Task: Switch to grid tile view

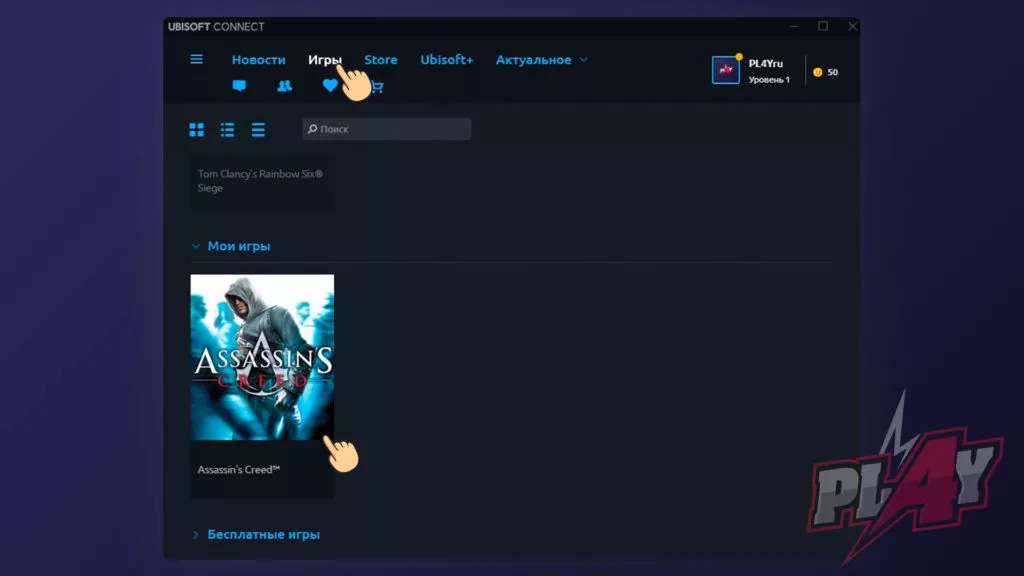Action: [x=197, y=129]
